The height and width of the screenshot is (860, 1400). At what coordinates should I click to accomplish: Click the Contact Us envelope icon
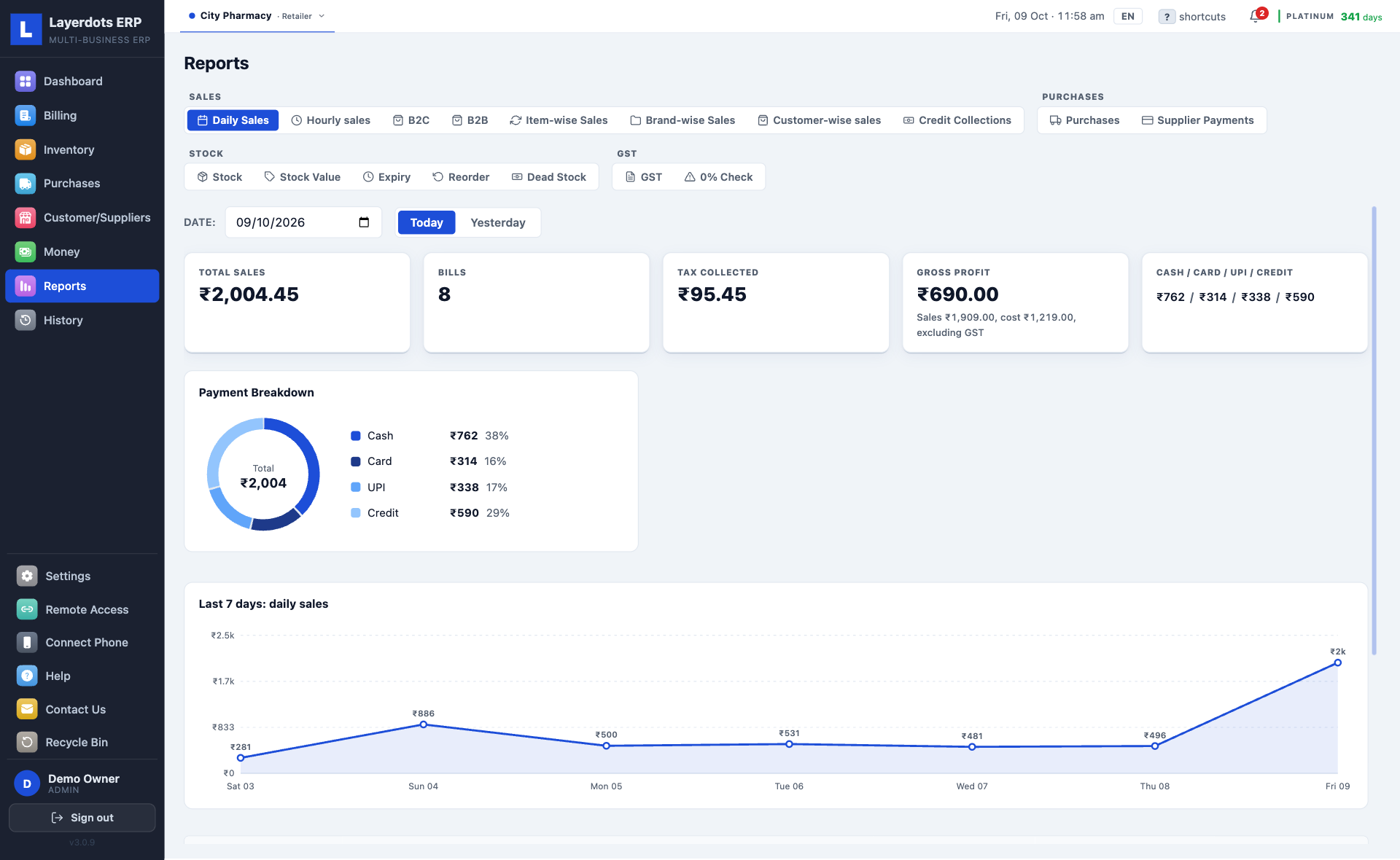[x=27, y=709]
